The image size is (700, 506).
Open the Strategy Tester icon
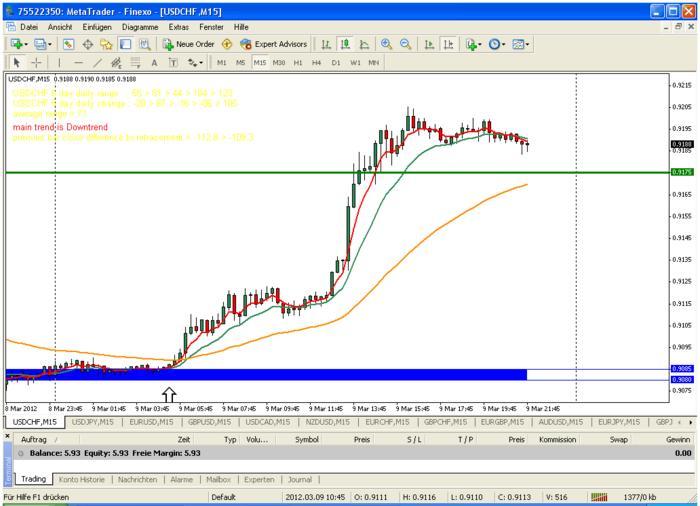point(145,44)
